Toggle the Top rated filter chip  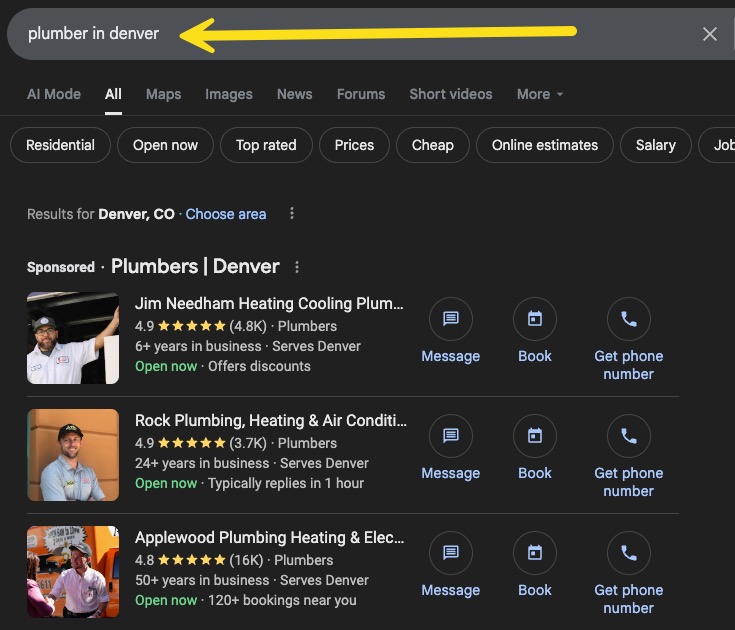click(x=266, y=145)
